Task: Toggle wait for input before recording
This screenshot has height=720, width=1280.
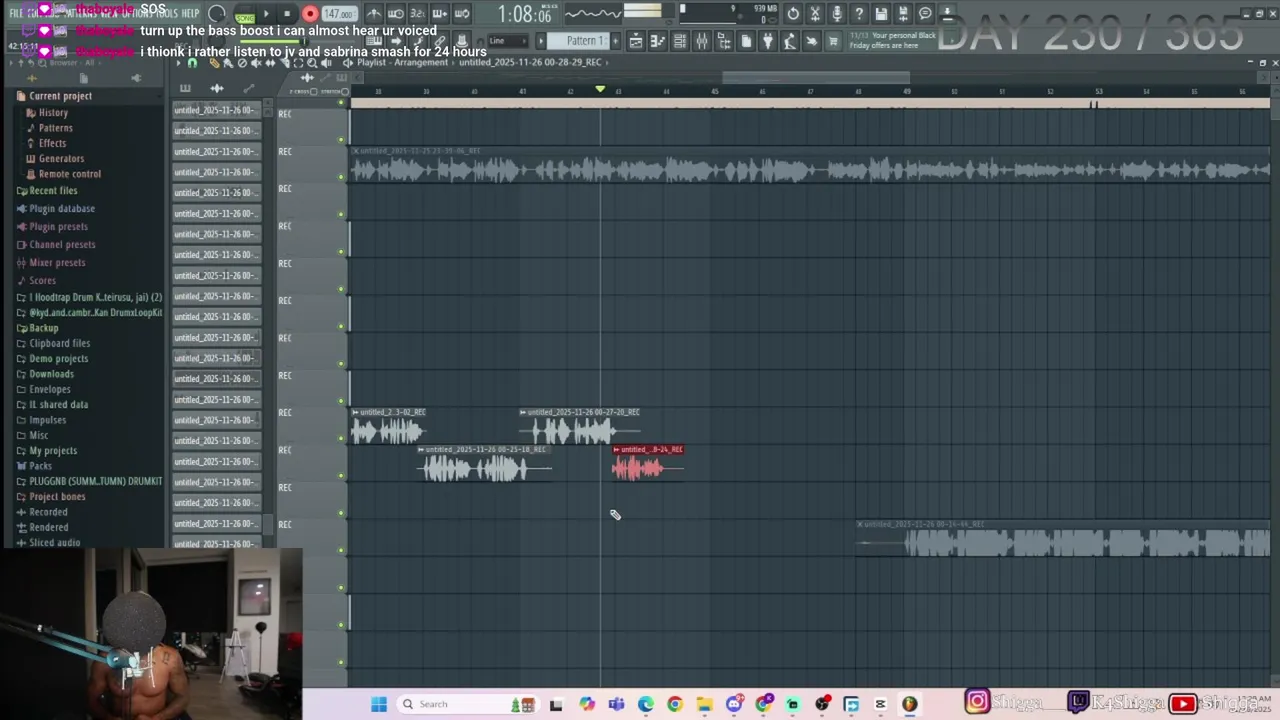Action: (395, 14)
